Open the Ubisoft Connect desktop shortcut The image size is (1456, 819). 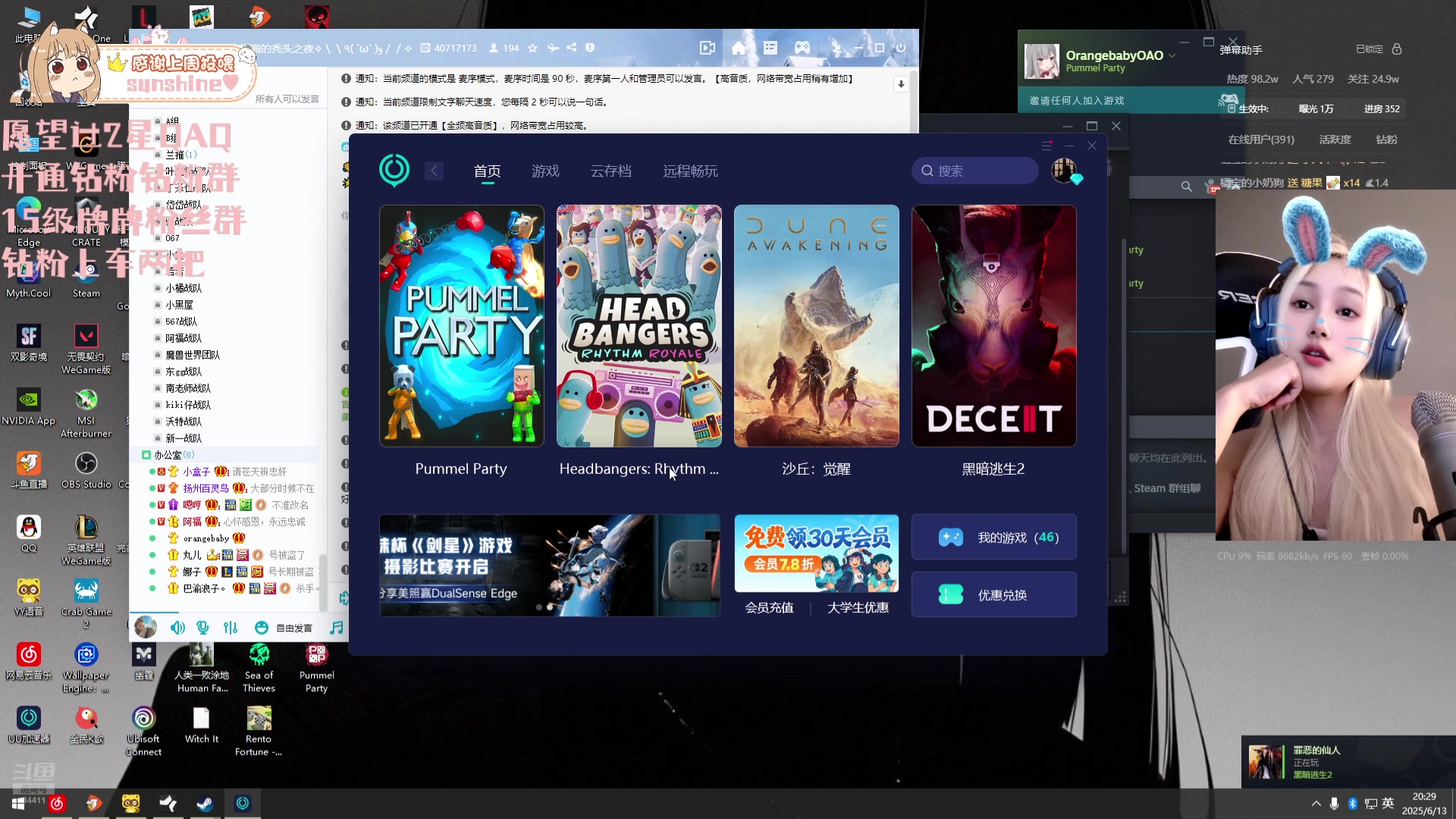(x=143, y=731)
